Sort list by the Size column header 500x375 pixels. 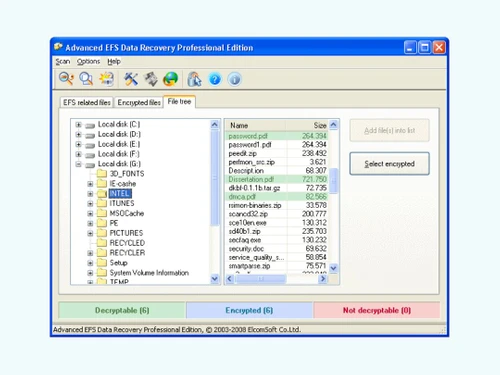click(x=307, y=125)
